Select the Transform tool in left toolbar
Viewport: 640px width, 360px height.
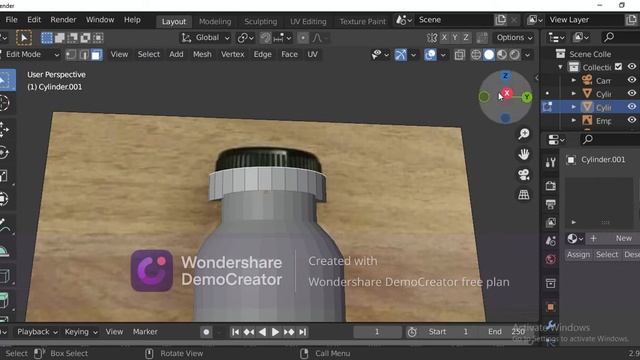[x=4, y=199]
